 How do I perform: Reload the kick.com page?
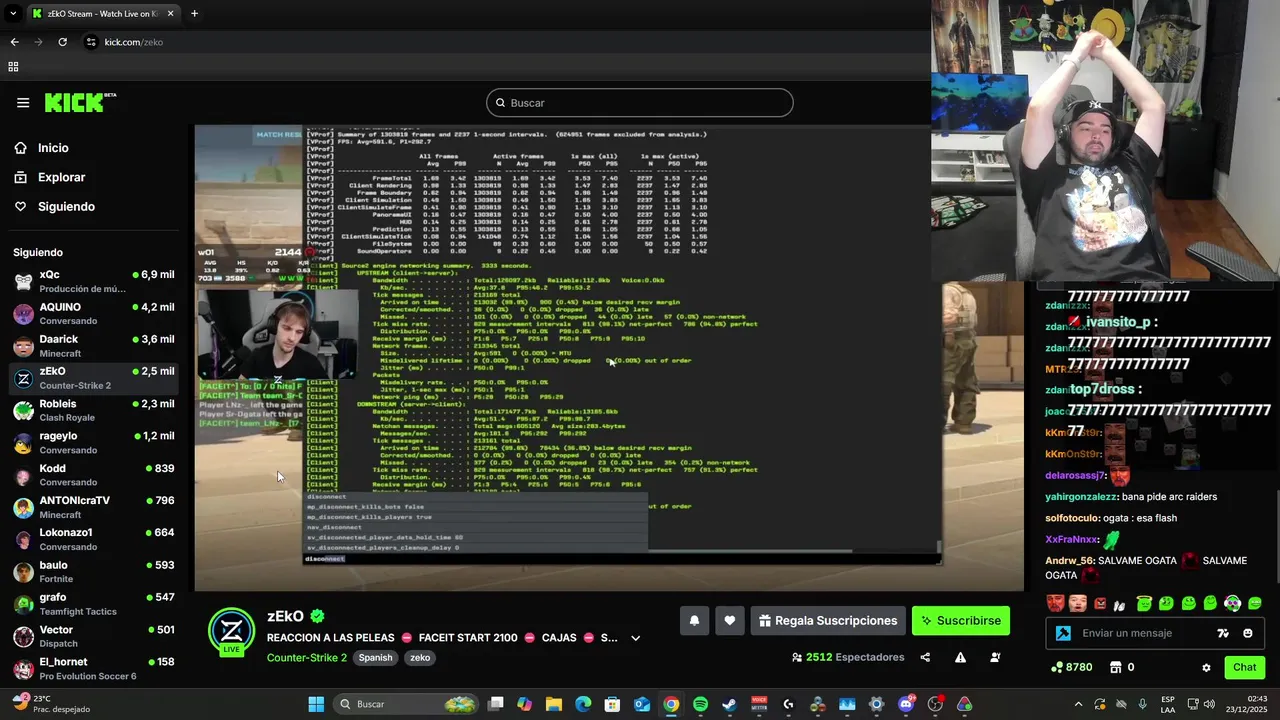[62, 42]
